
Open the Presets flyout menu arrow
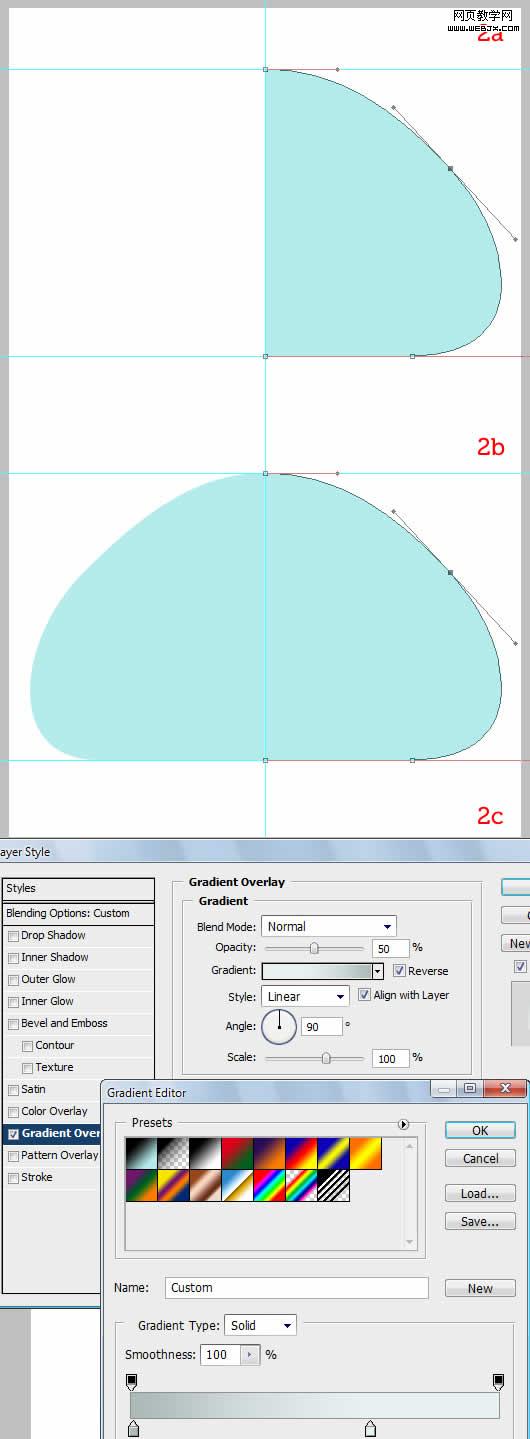point(404,1124)
